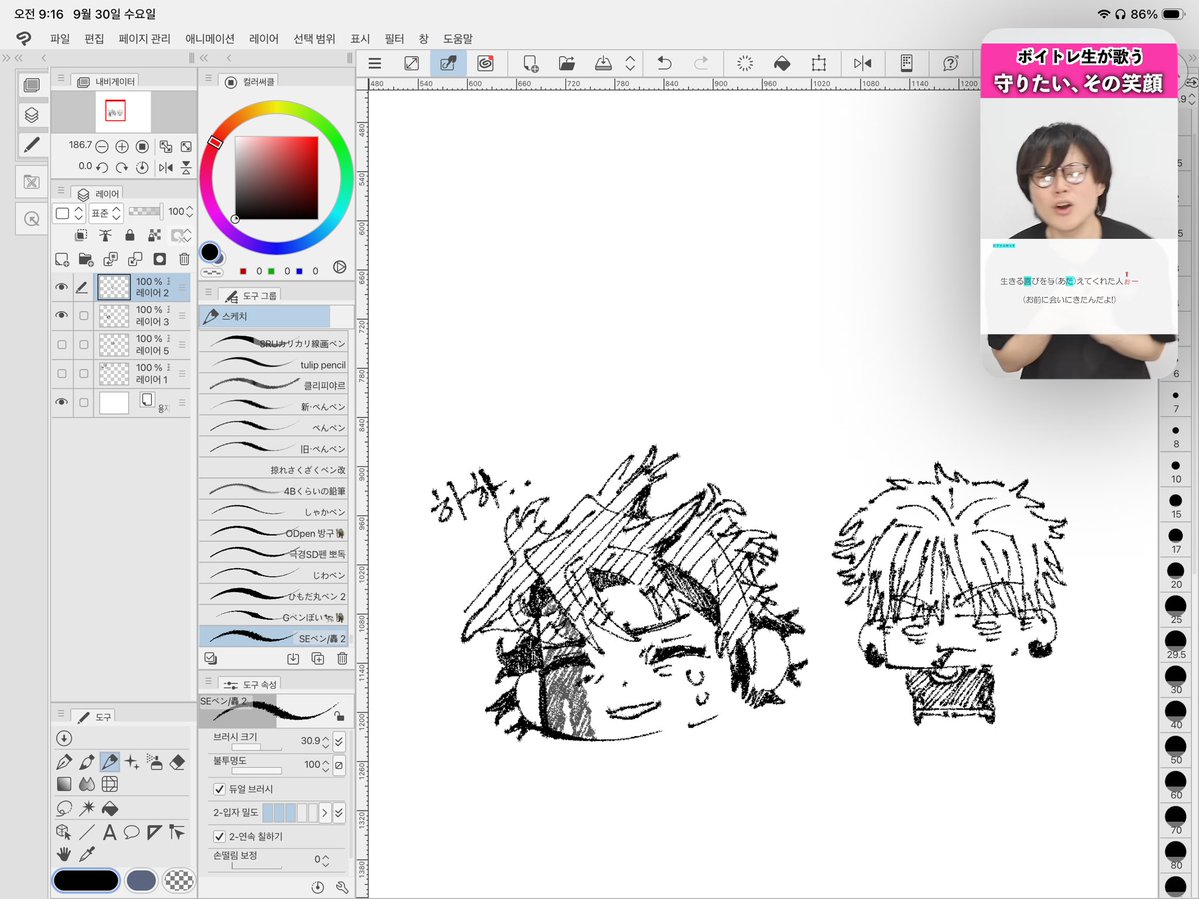The image size is (1199, 899).
Task: Select the Eraser tool in tool palette
Action: point(177,761)
